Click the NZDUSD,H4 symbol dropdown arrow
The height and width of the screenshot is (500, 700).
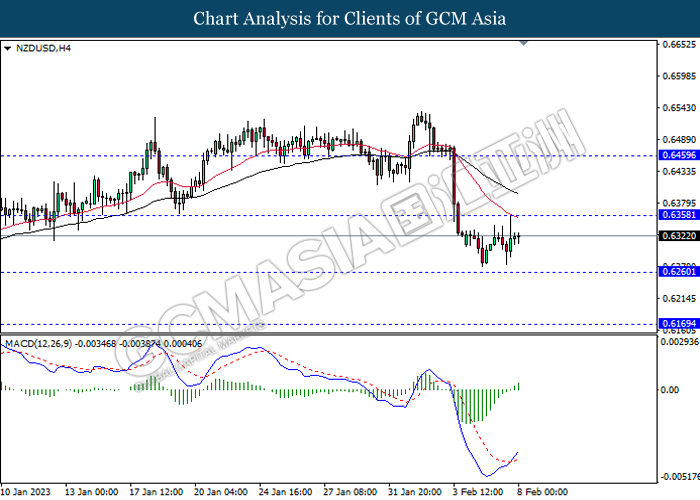[x=7, y=49]
